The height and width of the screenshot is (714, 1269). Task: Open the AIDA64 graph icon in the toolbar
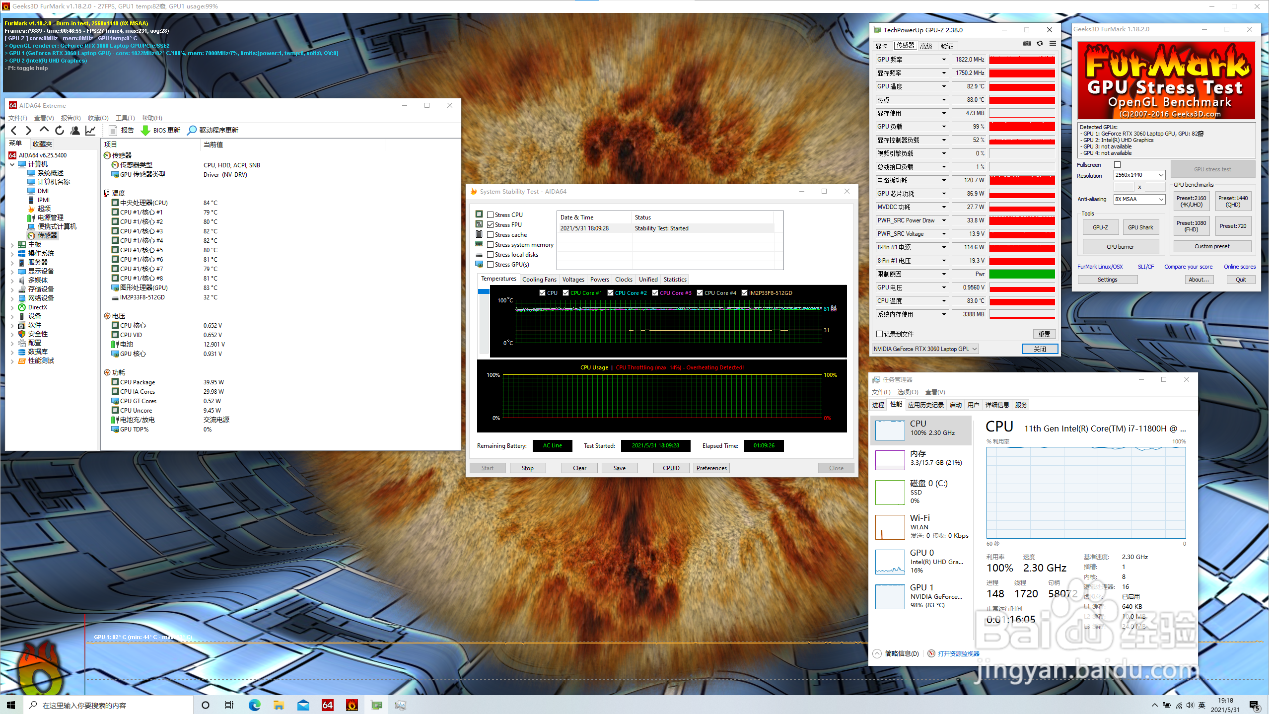90,130
